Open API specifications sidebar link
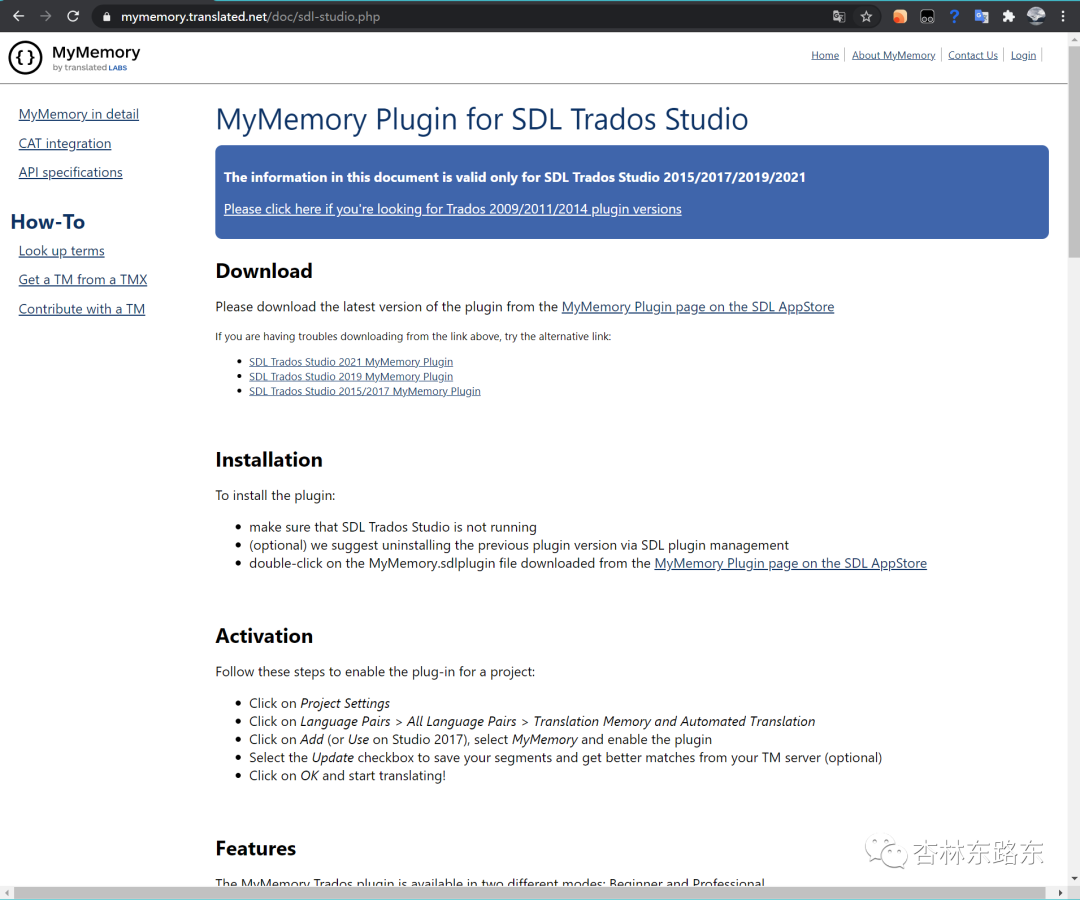The height and width of the screenshot is (900, 1080). coord(70,172)
